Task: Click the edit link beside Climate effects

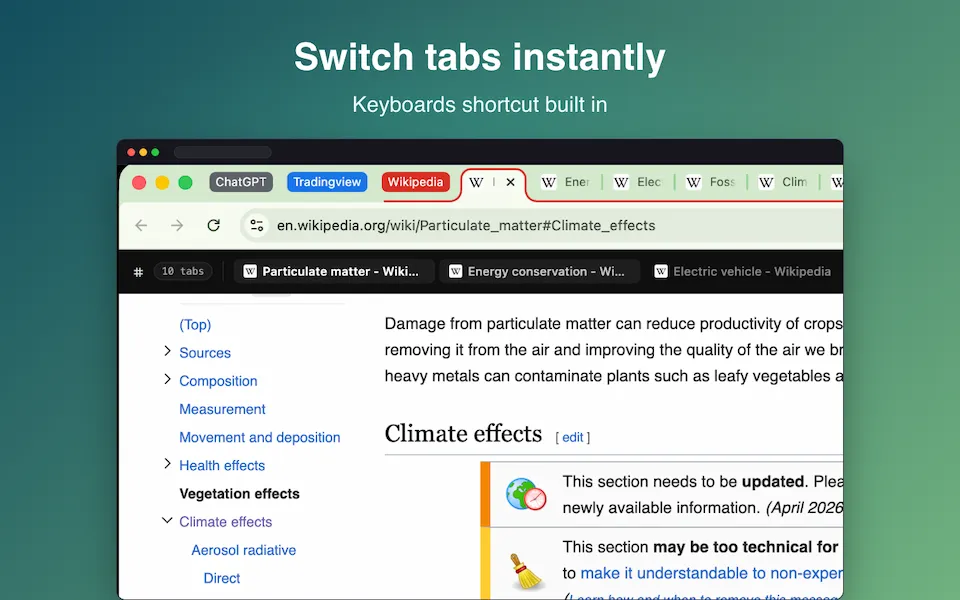Action: (572, 437)
